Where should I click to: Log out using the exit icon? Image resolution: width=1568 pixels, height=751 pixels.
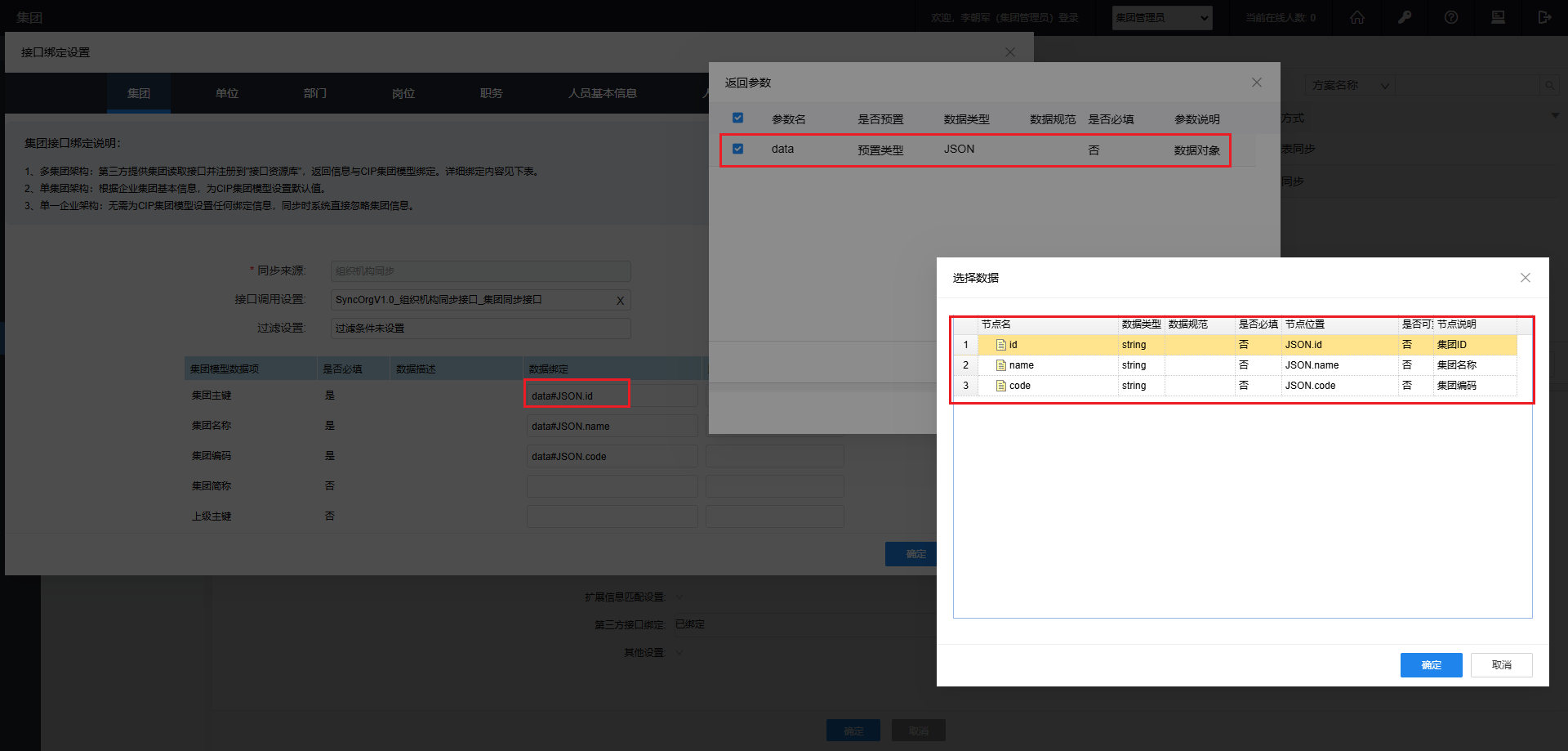[x=1544, y=17]
